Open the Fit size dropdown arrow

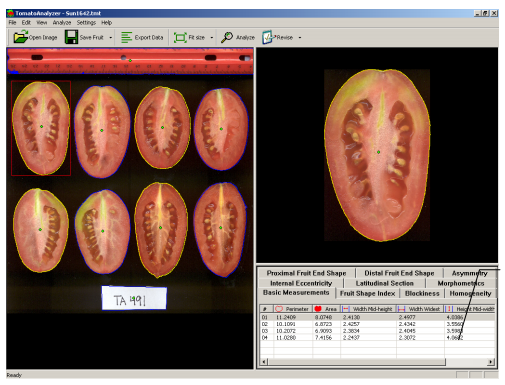[212, 37]
